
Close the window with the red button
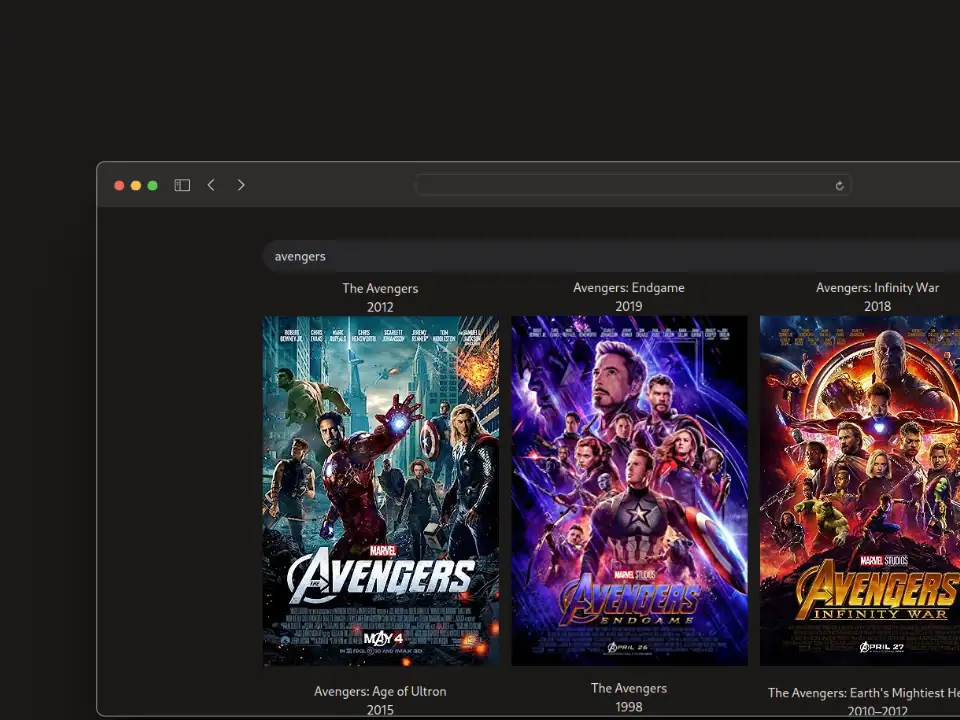pyautogui.click(x=119, y=186)
